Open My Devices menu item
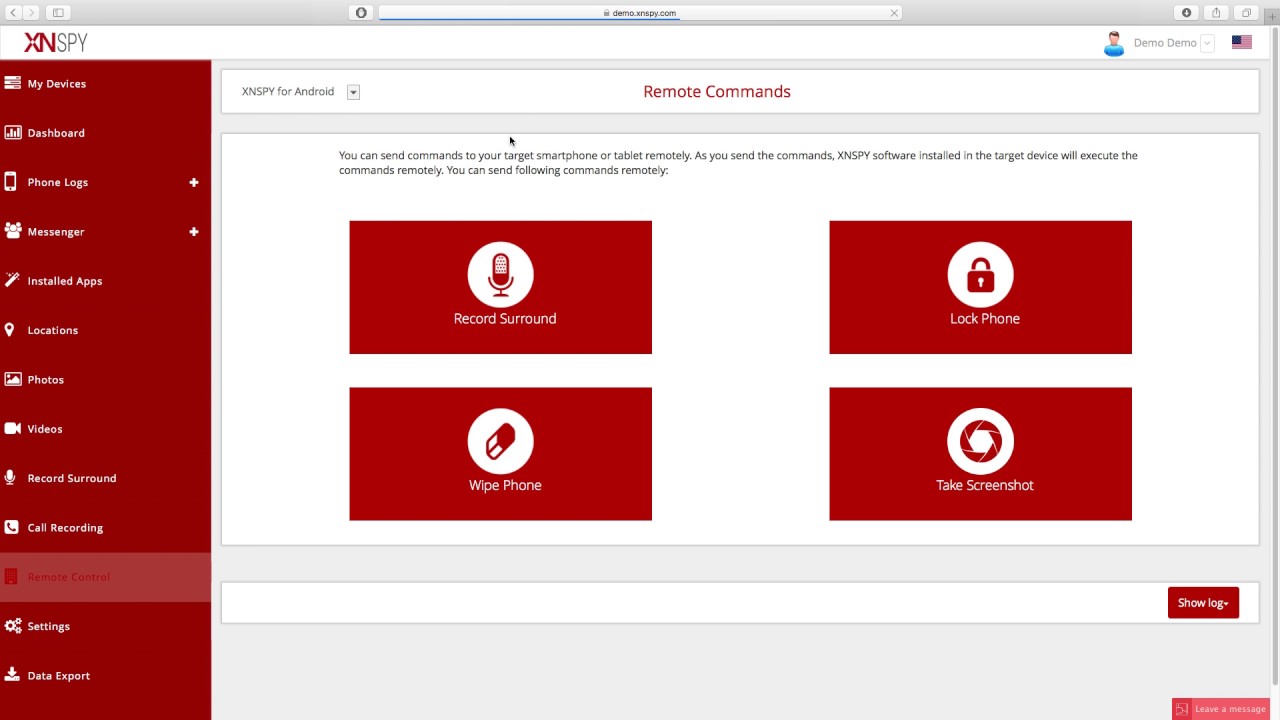Viewport: 1280px width, 720px height. (x=105, y=83)
